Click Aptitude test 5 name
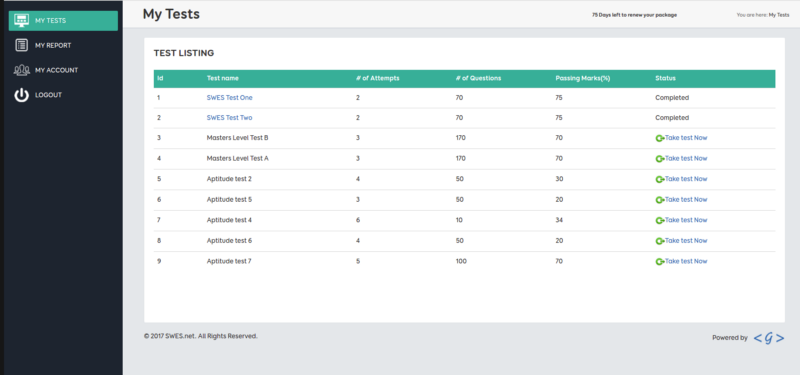 pos(229,199)
